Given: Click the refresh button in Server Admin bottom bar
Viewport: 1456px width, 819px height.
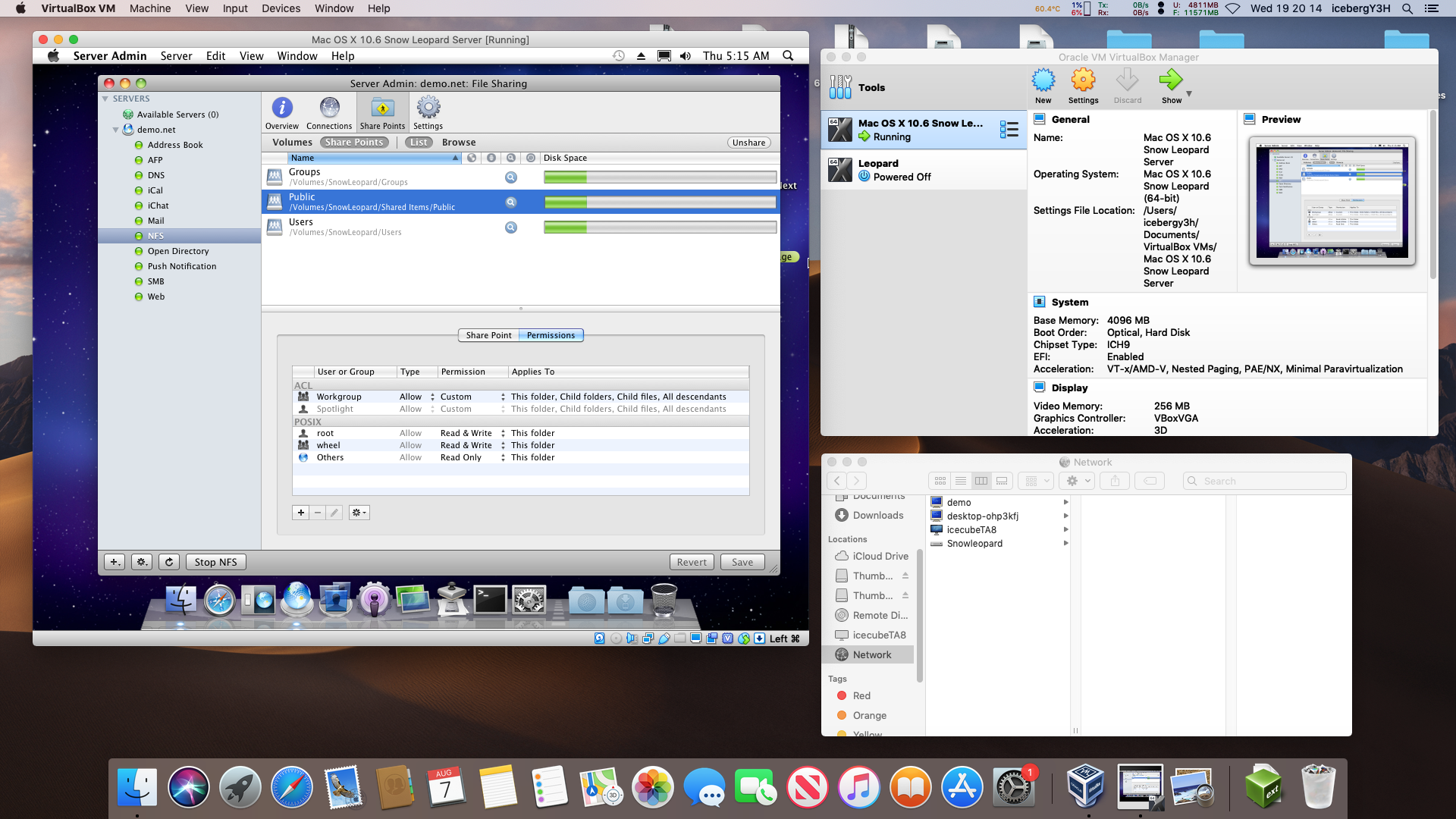Looking at the screenshot, I should click(170, 562).
